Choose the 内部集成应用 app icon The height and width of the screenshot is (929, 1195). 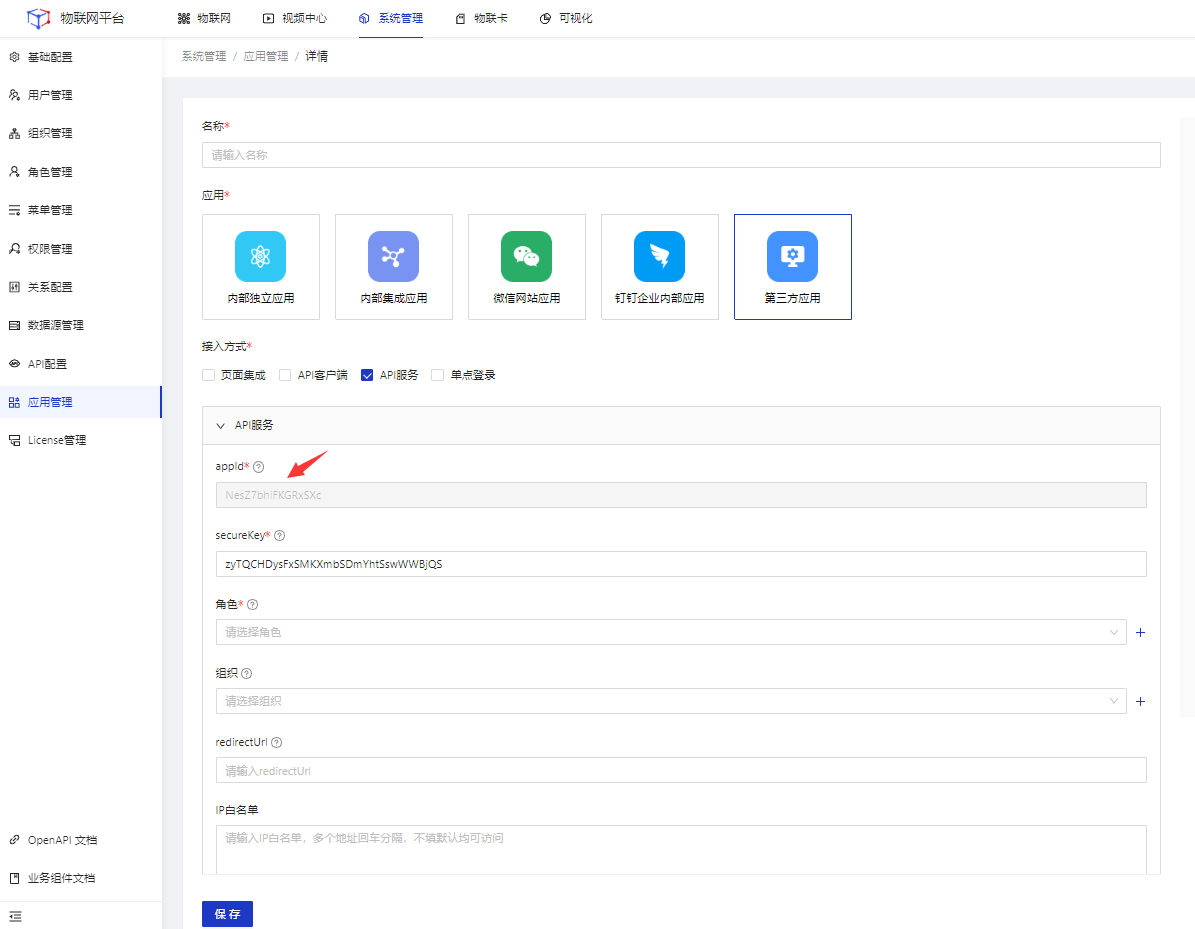(x=393, y=257)
